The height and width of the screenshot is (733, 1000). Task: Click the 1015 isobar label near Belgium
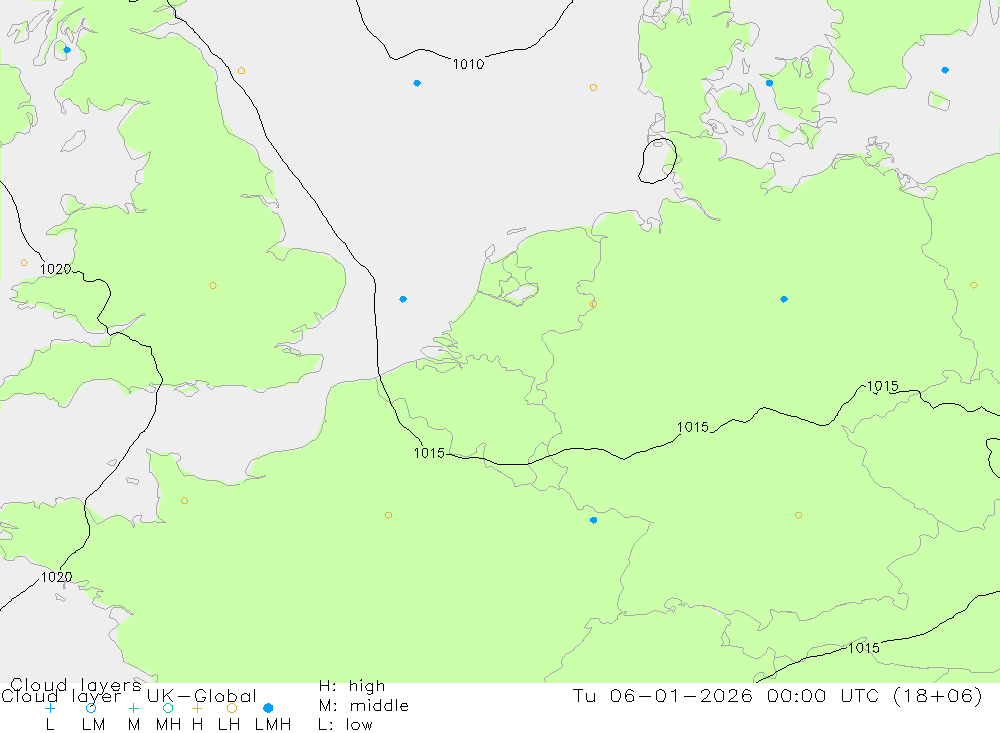tap(429, 453)
